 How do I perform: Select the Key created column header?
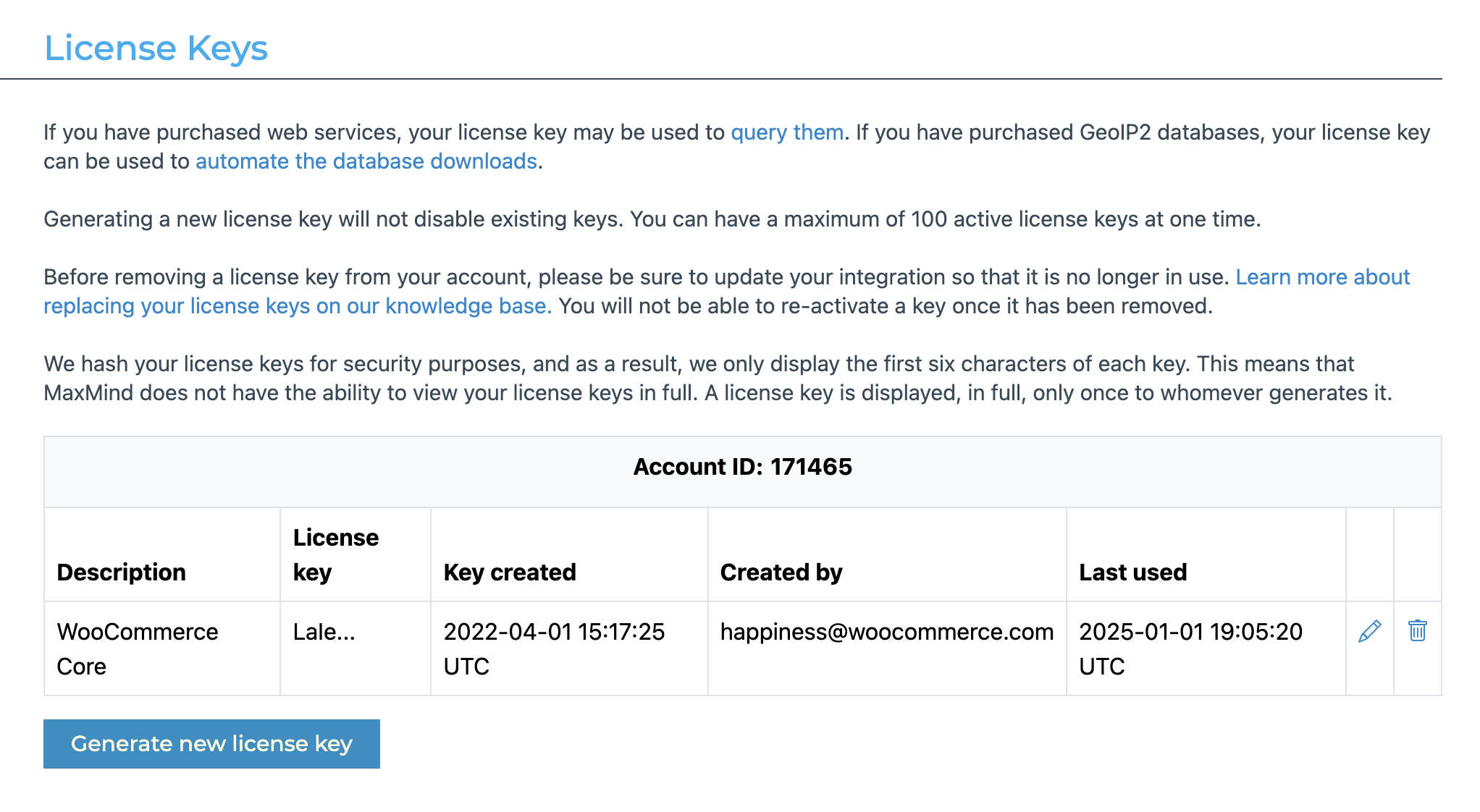click(x=509, y=572)
